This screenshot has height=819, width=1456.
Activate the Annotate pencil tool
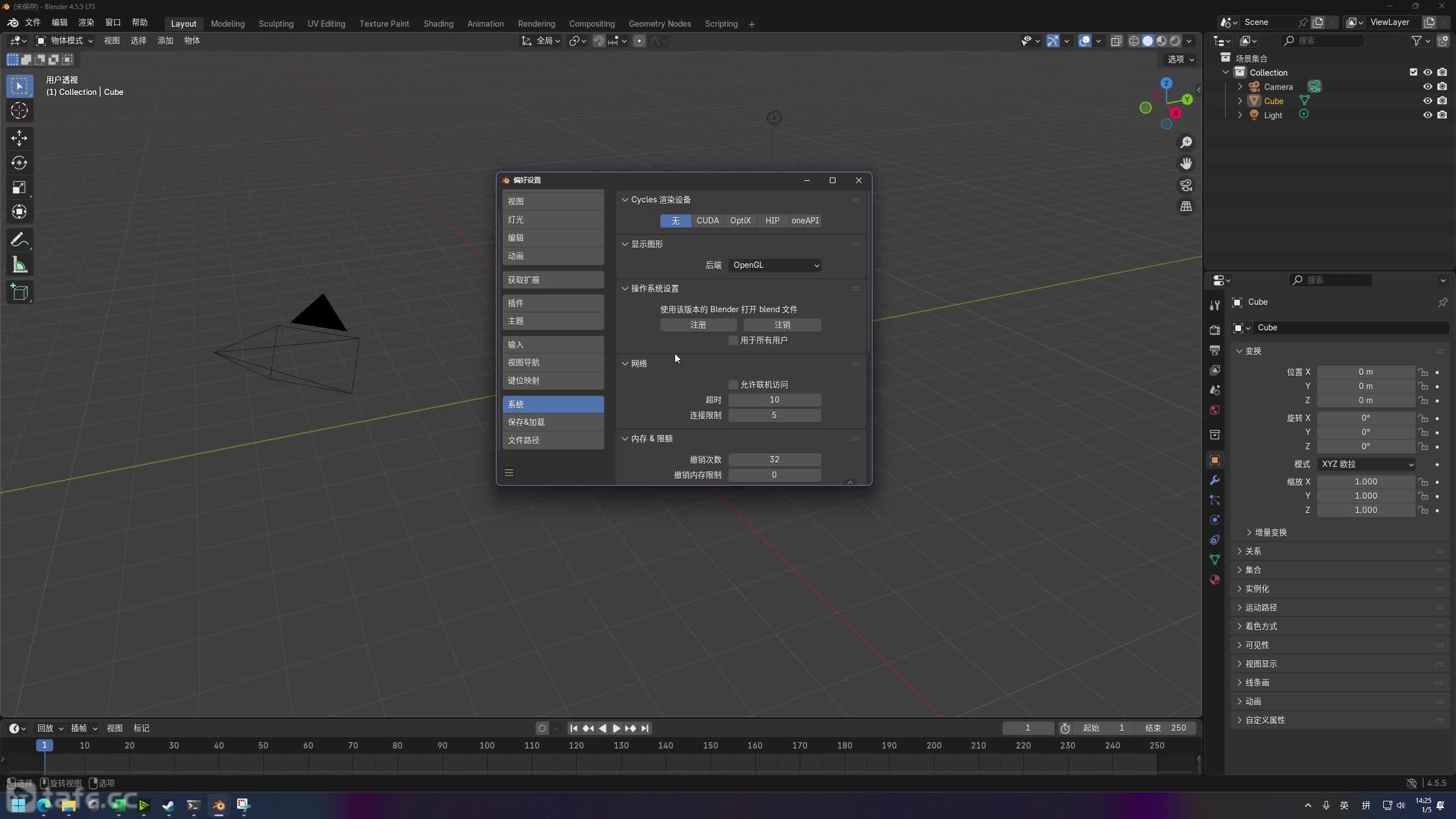19,240
